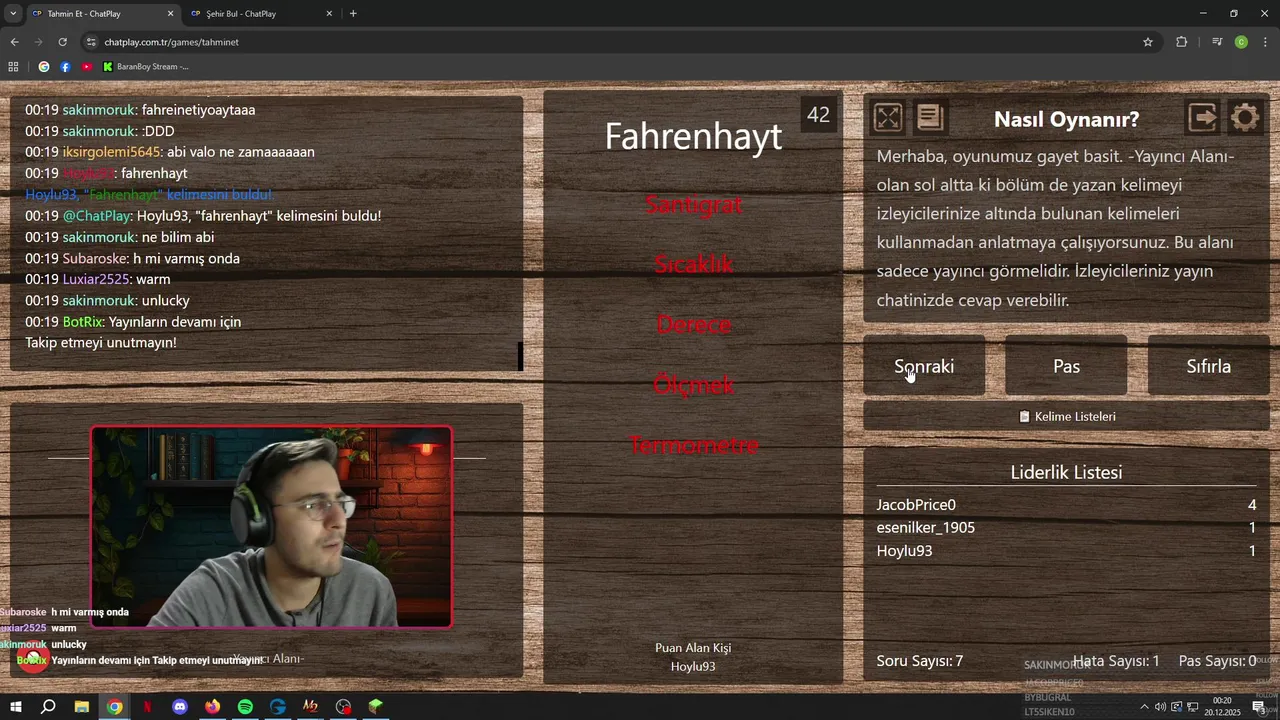Click the taskbar clock showing 00:20

[1222, 707]
